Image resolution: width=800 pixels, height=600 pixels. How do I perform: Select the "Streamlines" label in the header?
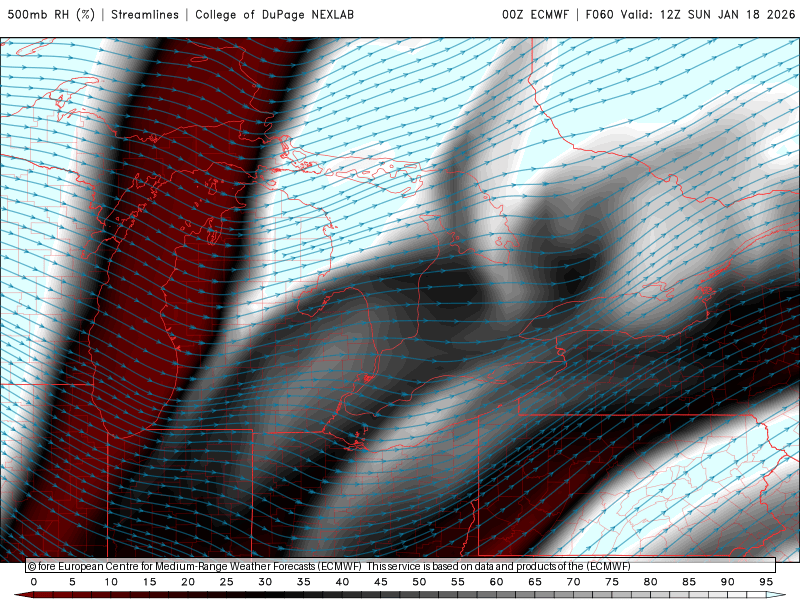click(x=145, y=15)
